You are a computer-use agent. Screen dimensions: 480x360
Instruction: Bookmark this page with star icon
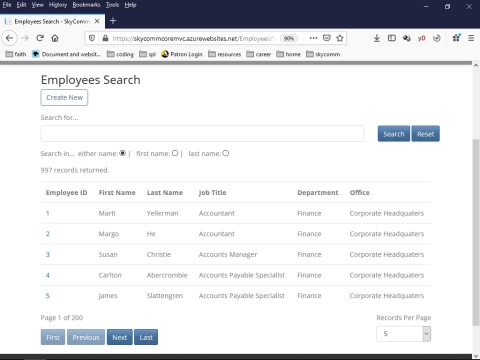[x=340, y=38]
